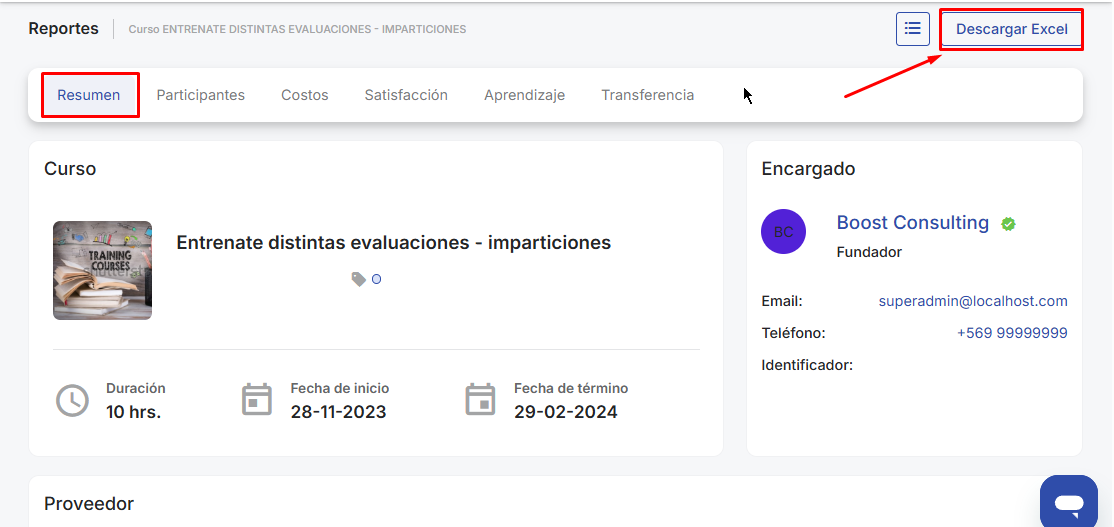Open the Costos tab
This screenshot has height=527, width=1114.
305,95
